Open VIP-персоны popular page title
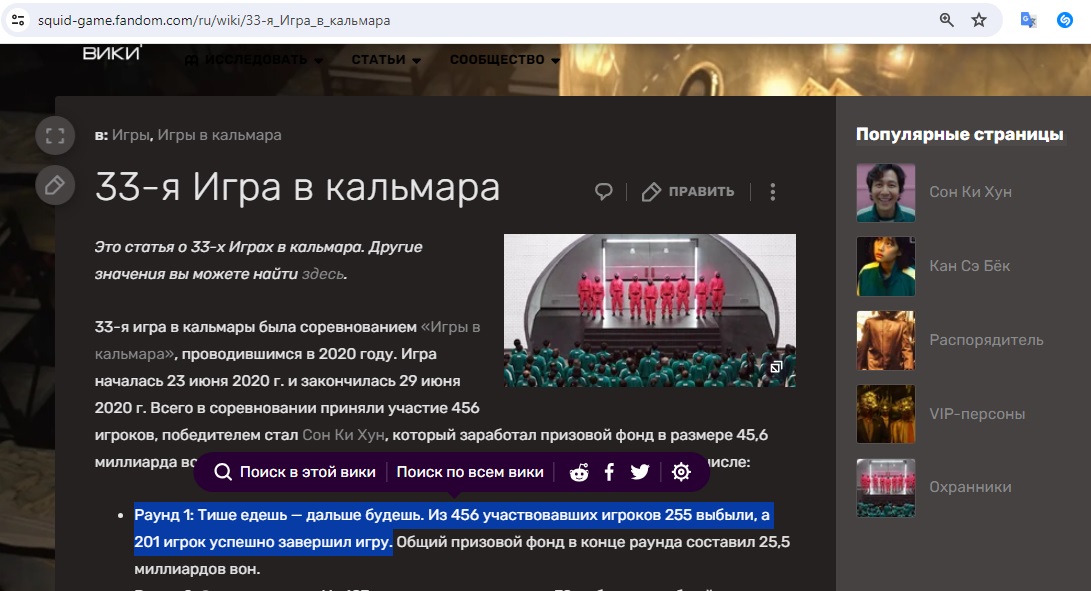This screenshot has height=591, width=1091. (x=978, y=413)
